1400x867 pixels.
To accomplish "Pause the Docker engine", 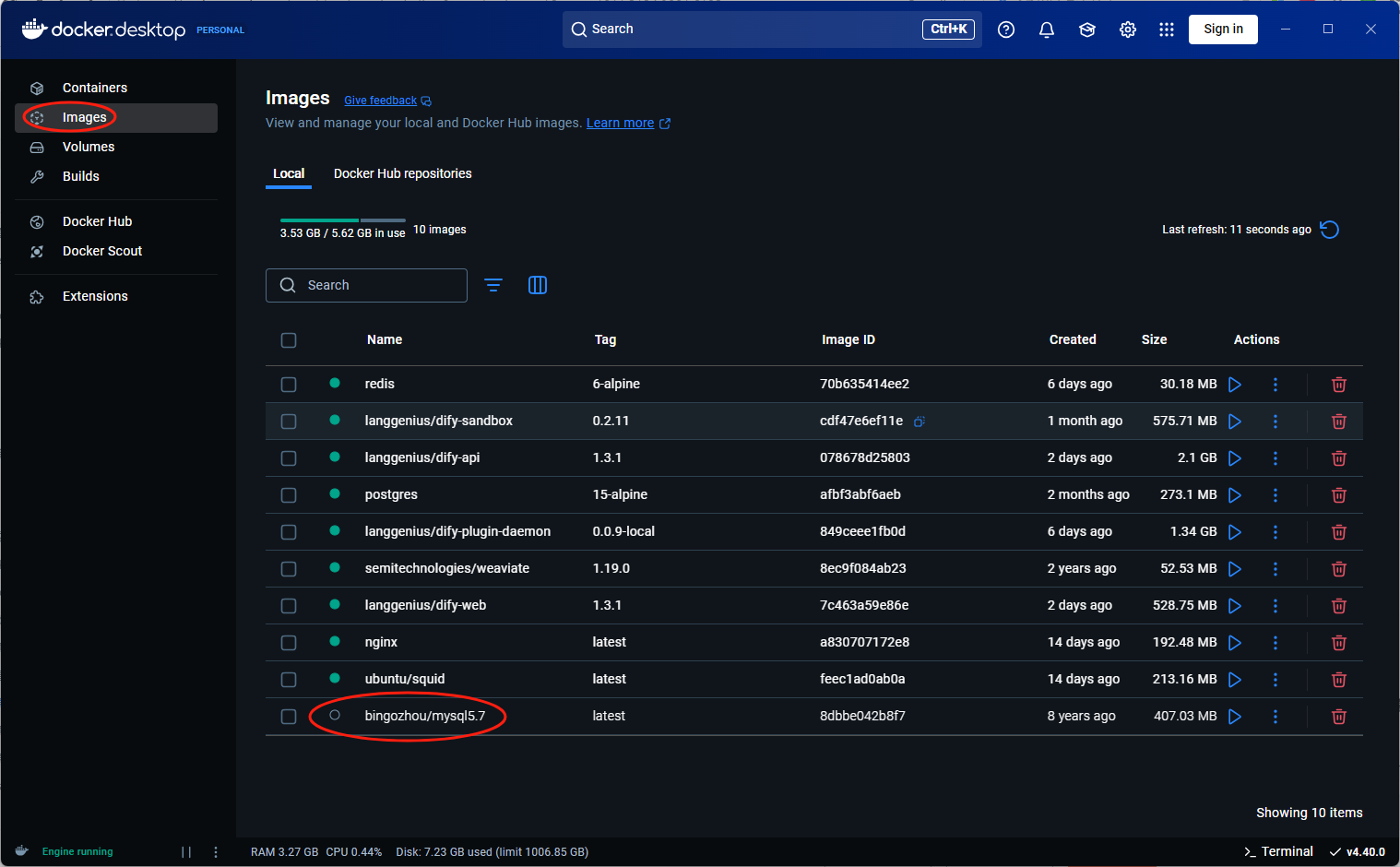I will click(186, 852).
